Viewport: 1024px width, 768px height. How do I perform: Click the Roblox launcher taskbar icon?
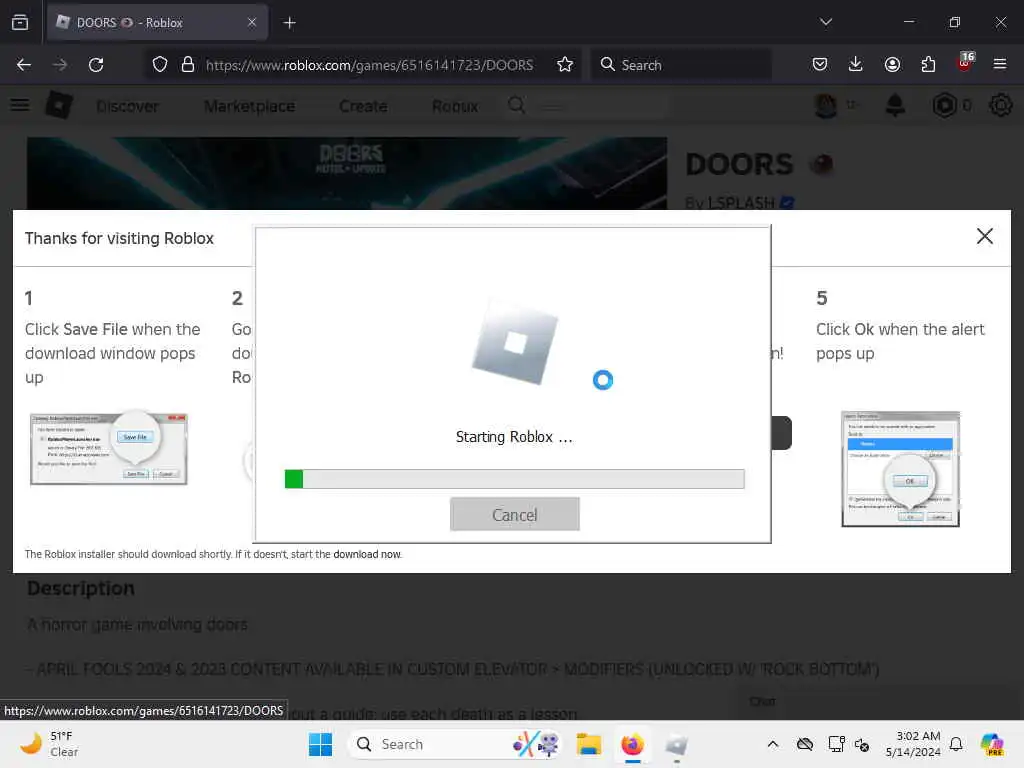[677, 744]
